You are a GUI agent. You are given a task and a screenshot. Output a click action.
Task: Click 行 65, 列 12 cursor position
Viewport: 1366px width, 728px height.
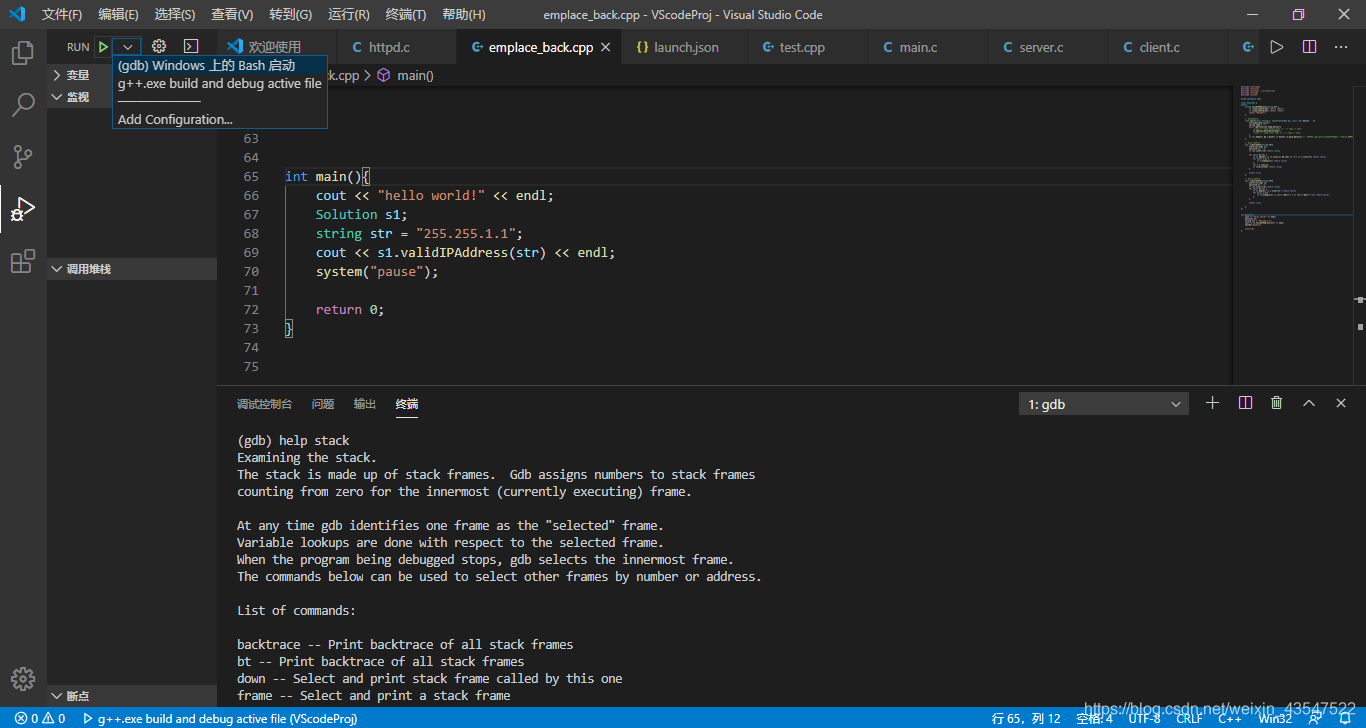[1026, 718]
